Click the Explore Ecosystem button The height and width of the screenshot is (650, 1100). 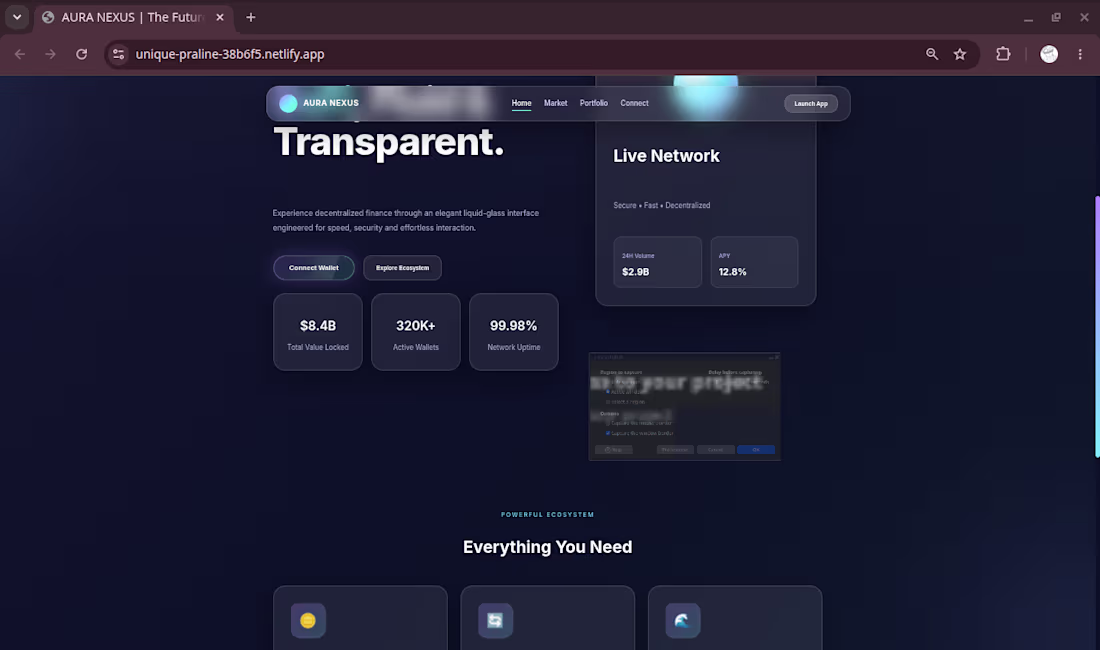(402, 268)
